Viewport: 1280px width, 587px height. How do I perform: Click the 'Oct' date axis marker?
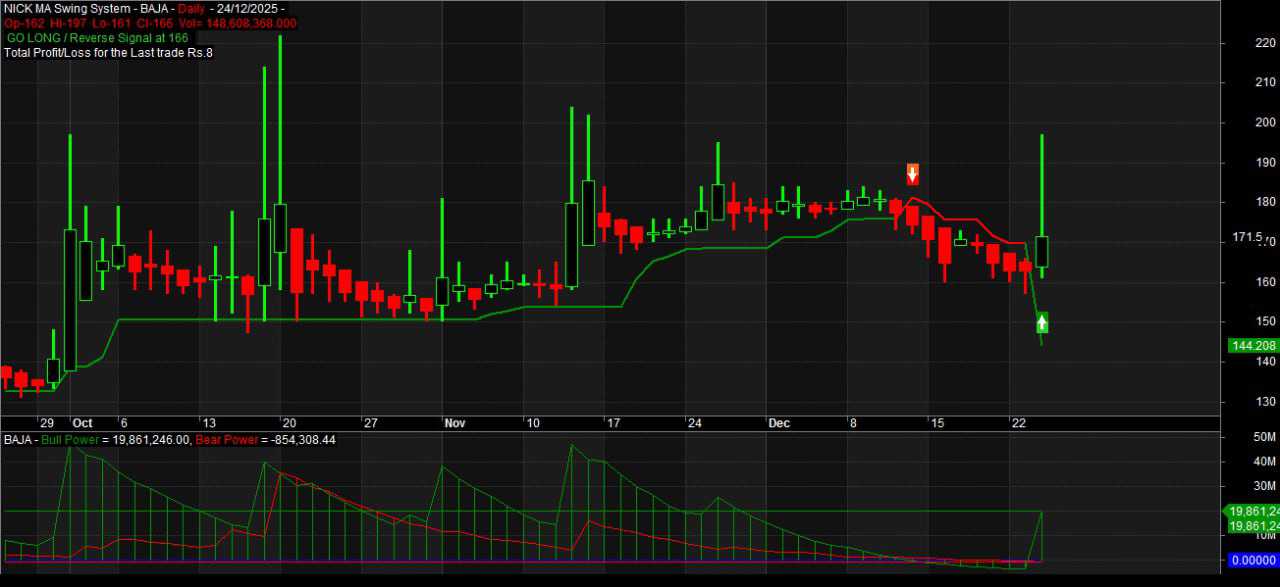point(82,423)
